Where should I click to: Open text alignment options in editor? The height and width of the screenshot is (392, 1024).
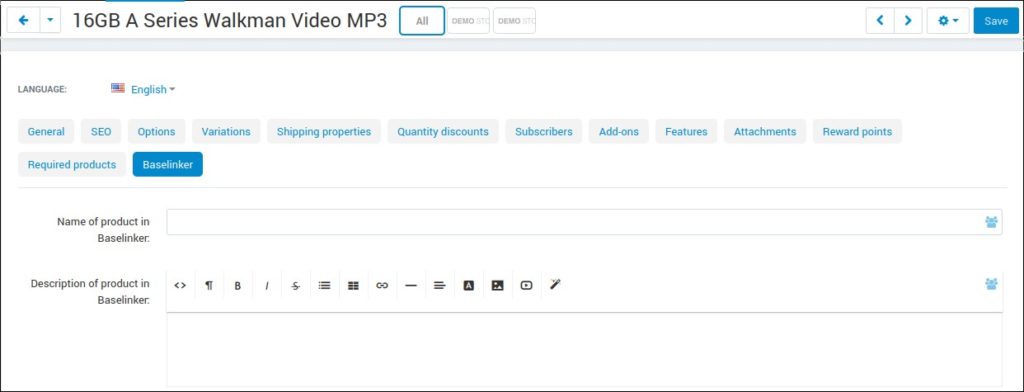tap(440, 286)
